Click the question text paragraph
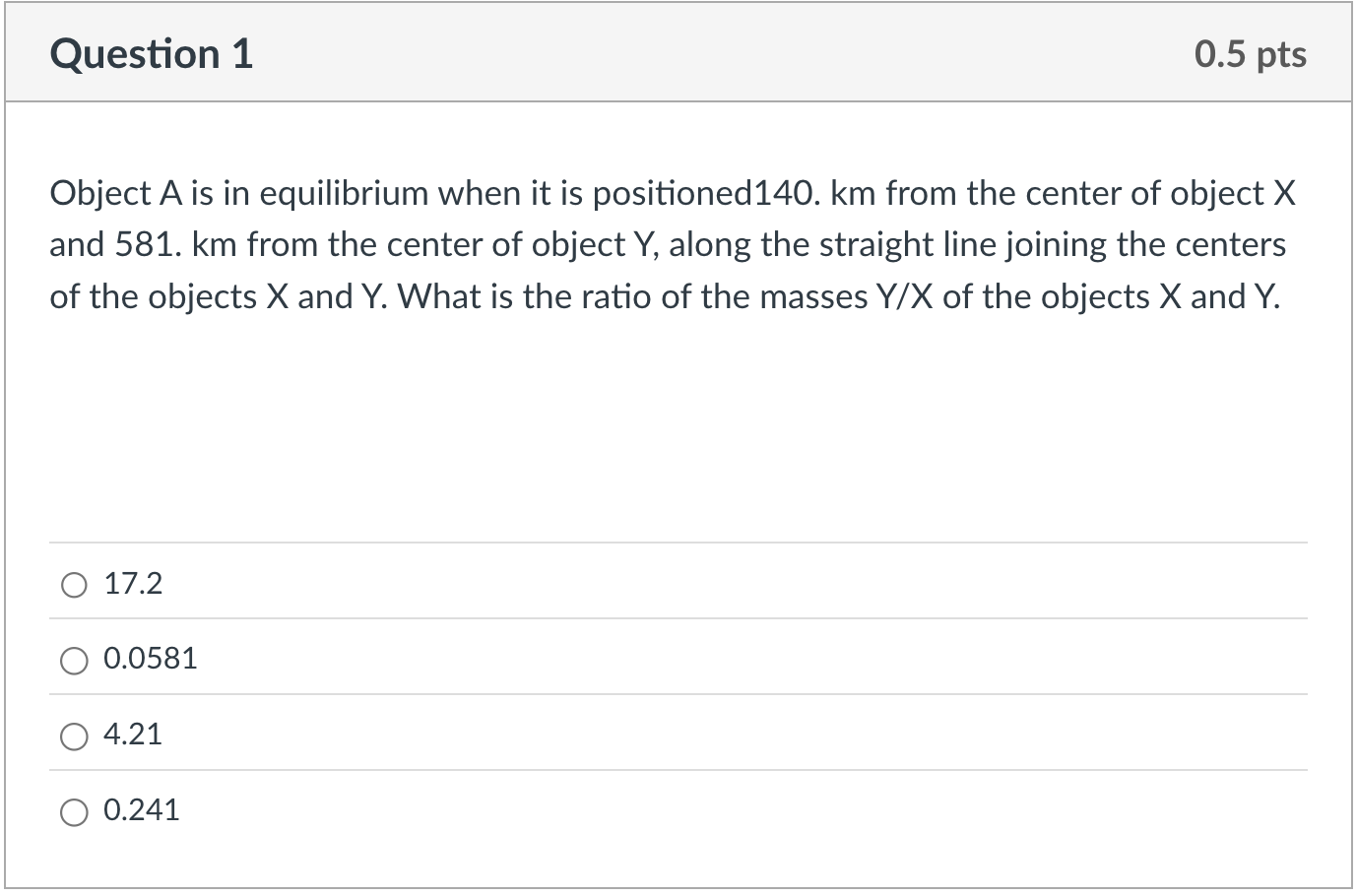 (673, 244)
